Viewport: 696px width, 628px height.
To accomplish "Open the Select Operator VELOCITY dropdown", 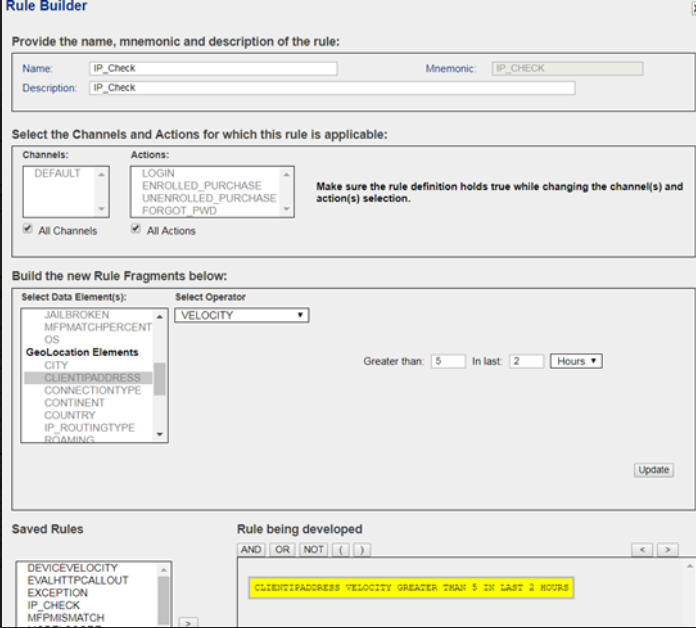I will pyautogui.click(x=241, y=315).
